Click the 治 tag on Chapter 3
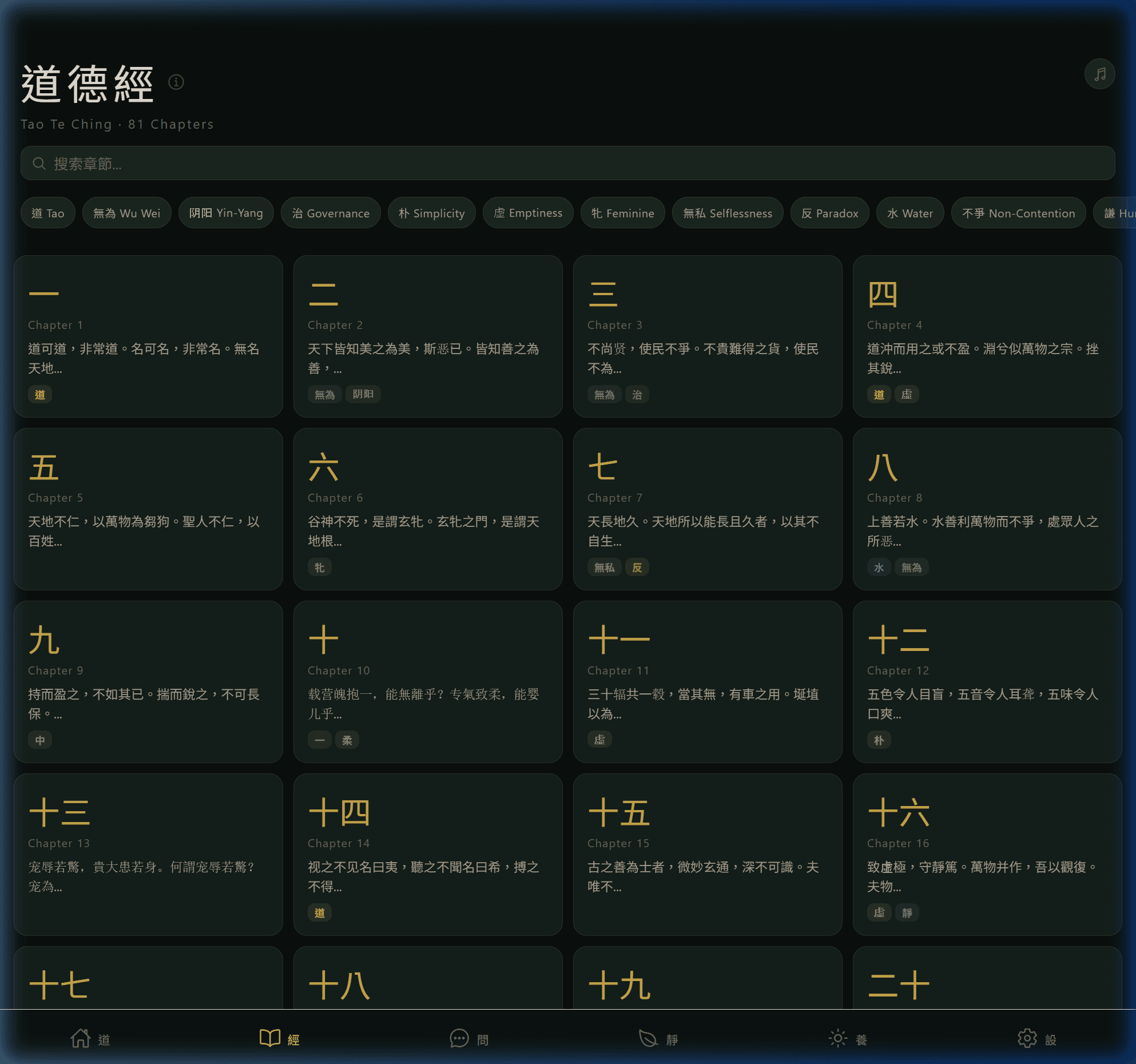Image resolution: width=1136 pixels, height=1064 pixels. [637, 395]
